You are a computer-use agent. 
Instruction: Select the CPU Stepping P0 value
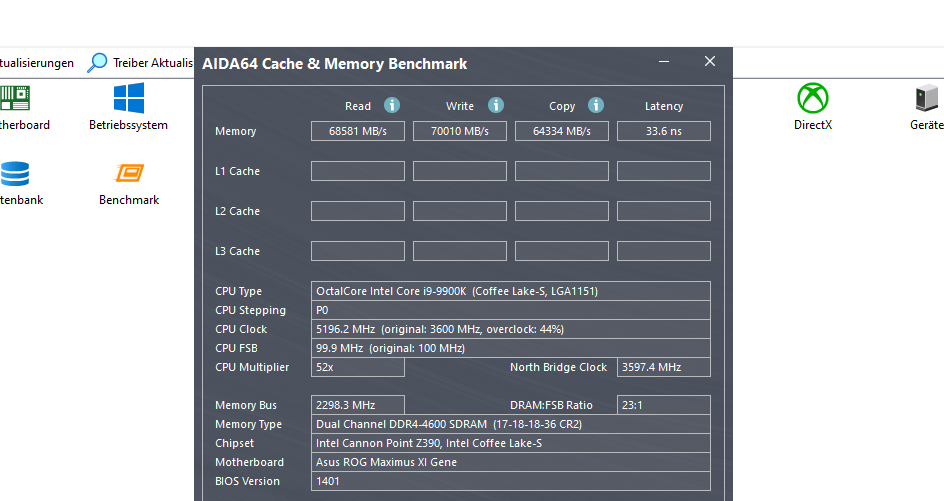tap(511, 310)
